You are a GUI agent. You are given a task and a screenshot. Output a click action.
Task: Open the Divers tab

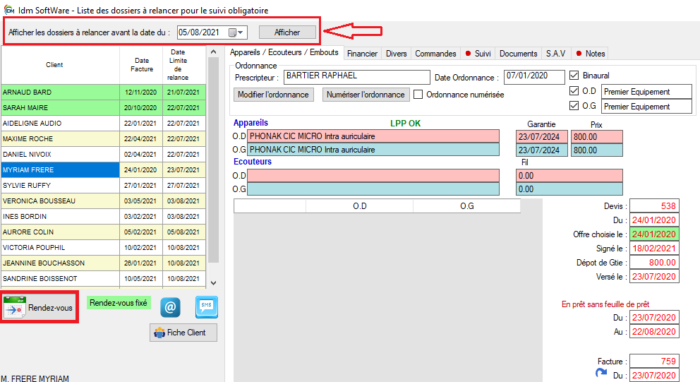click(396, 54)
